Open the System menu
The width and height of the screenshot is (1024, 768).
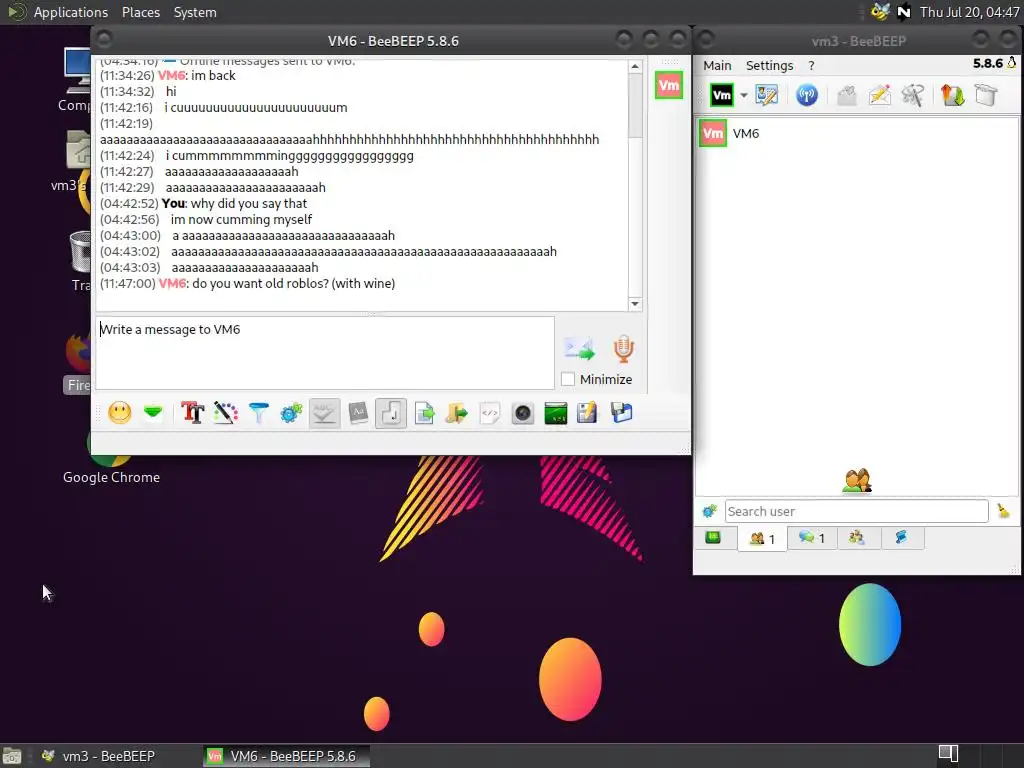195,12
